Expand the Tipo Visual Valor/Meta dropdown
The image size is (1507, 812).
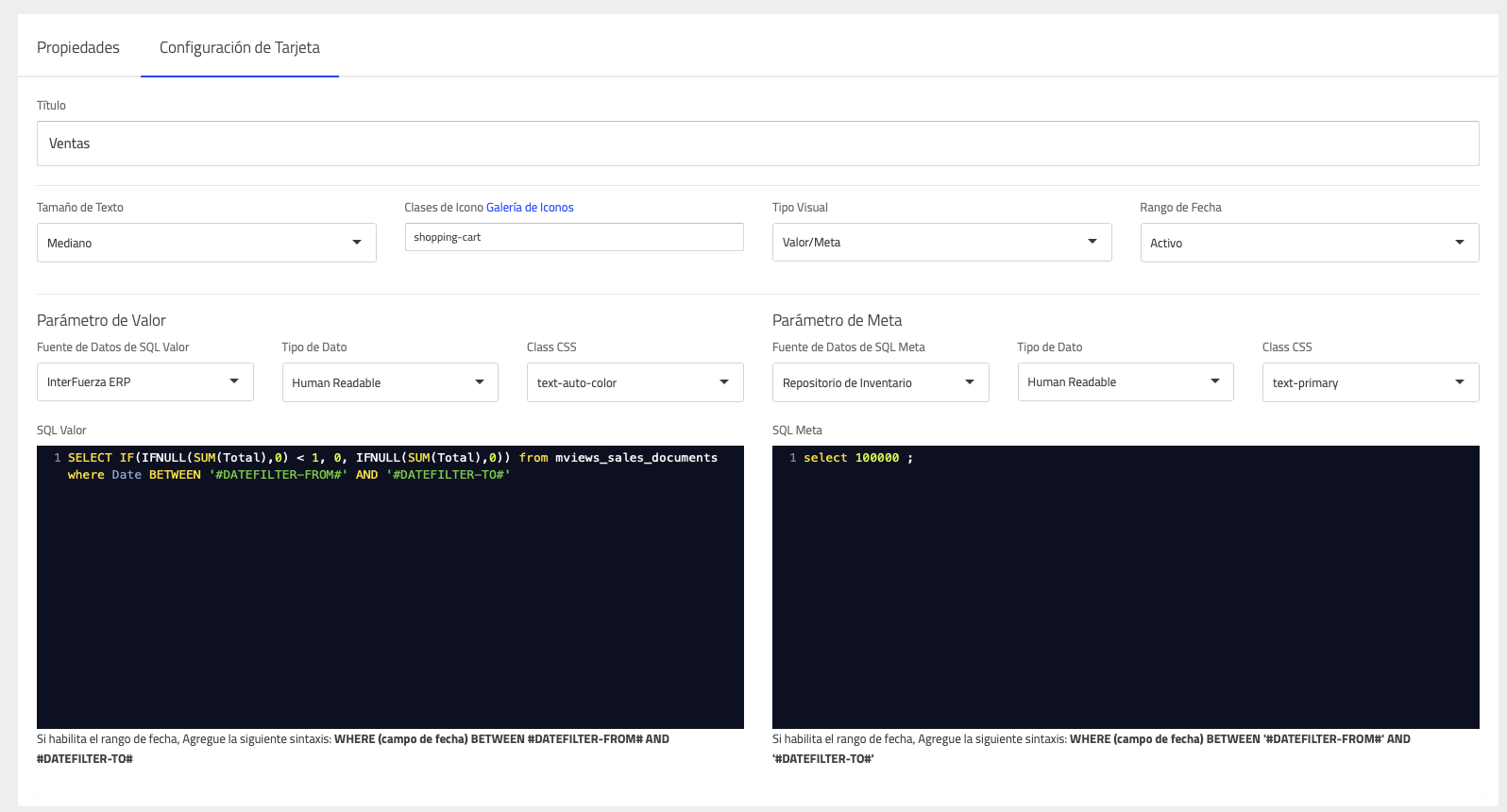[941, 242]
